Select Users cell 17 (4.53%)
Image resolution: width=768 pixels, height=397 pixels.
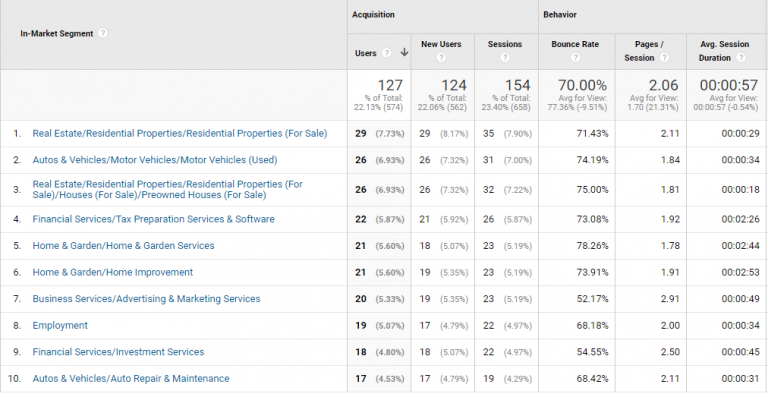[x=380, y=378]
